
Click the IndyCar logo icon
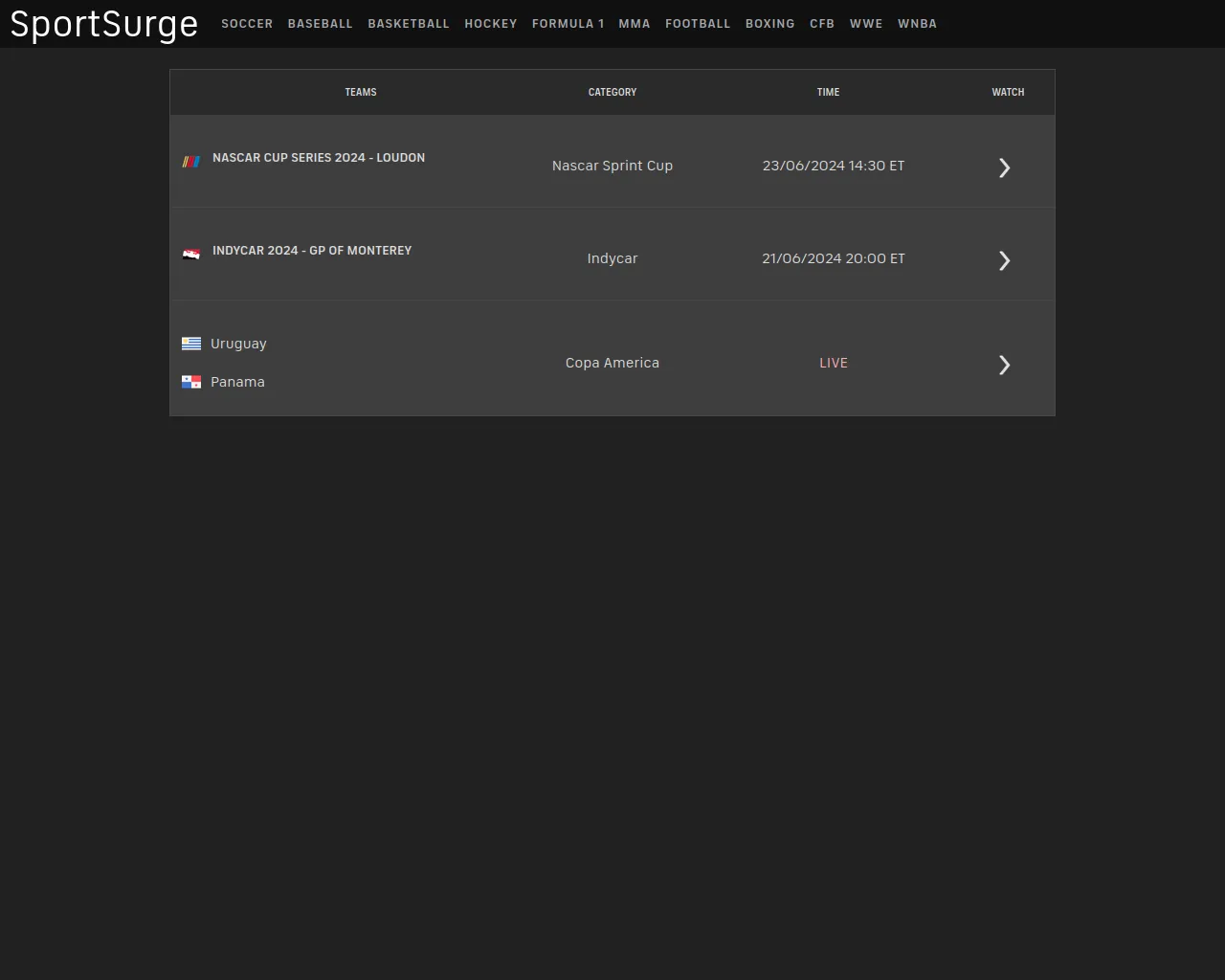pyautogui.click(x=191, y=255)
